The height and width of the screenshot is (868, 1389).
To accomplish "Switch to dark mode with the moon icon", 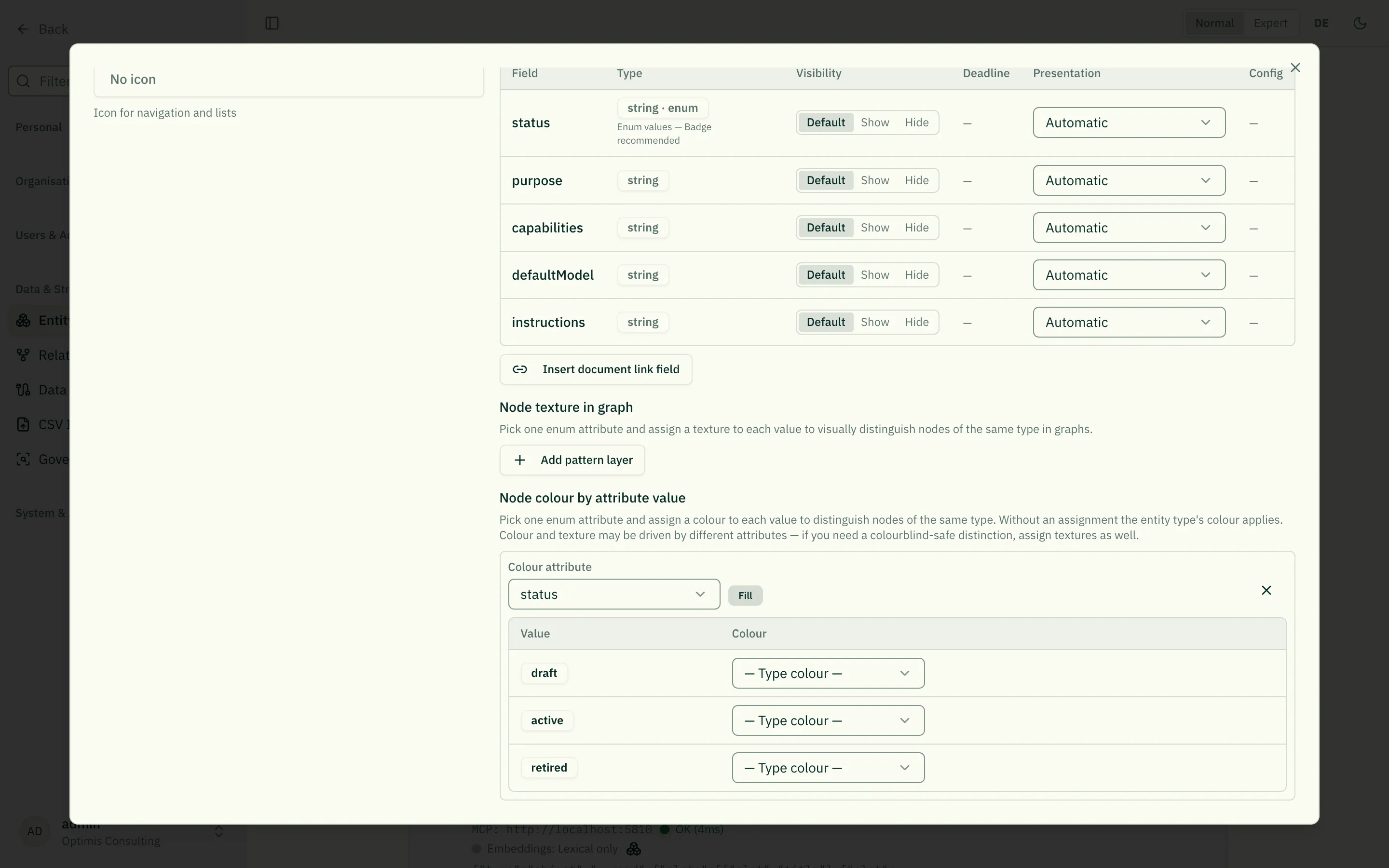I will pyautogui.click(x=1360, y=23).
